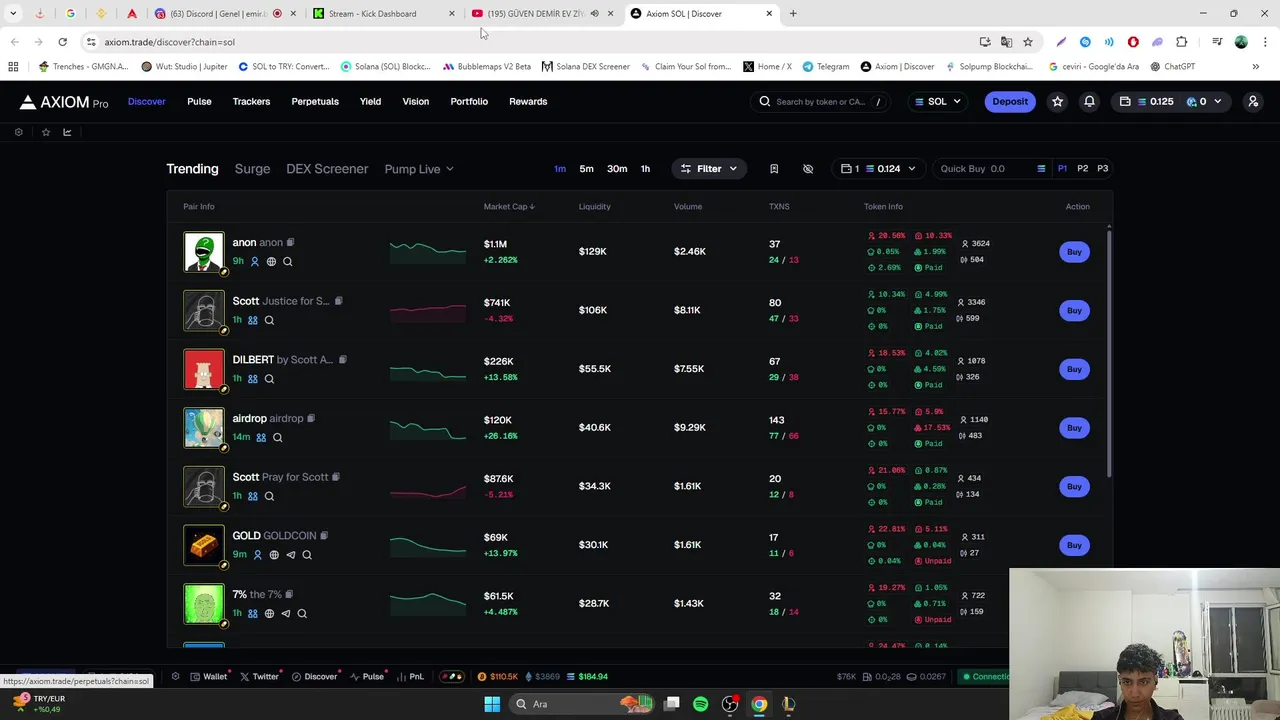This screenshot has width=1280, height=720.
Task: Show more bookmarks with the chevron
Action: pyautogui.click(x=1256, y=67)
